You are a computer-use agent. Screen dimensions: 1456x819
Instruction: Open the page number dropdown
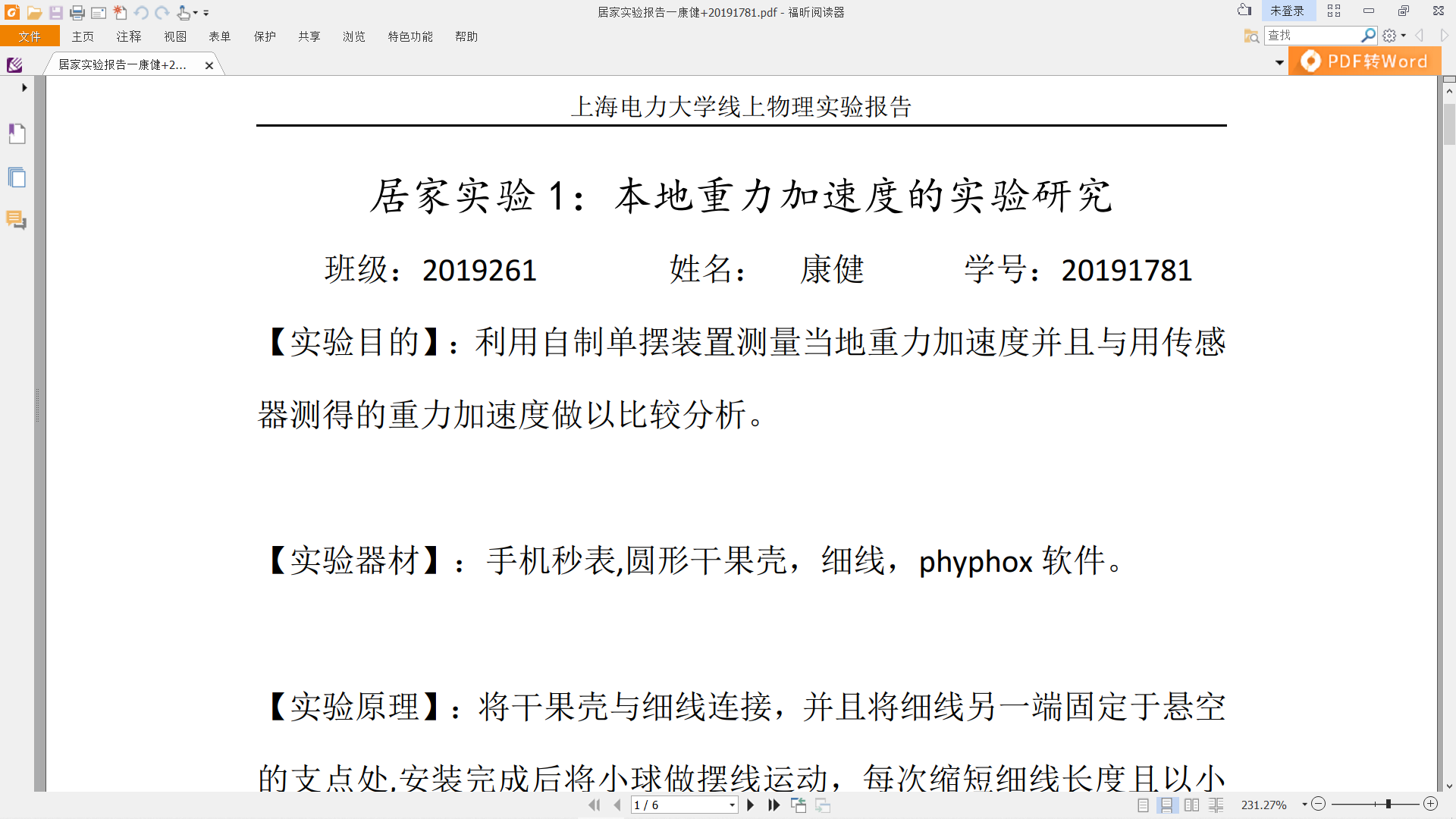(732, 805)
